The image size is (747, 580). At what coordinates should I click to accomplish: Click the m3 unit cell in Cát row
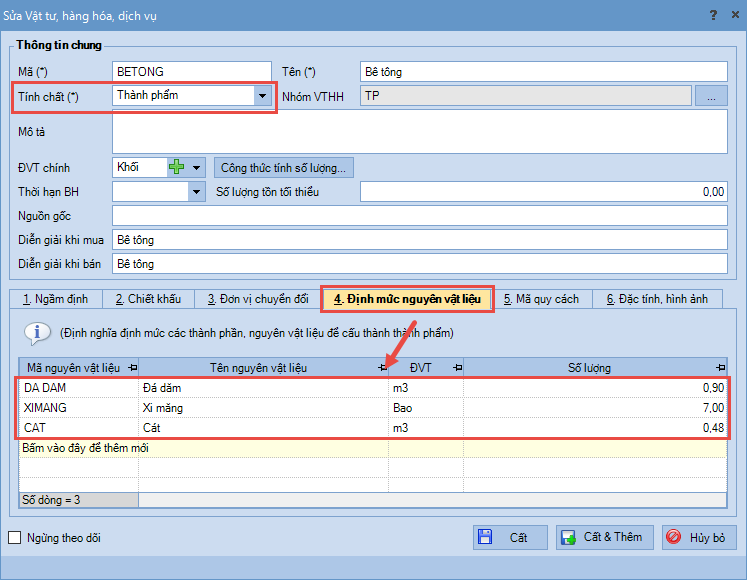[426, 428]
